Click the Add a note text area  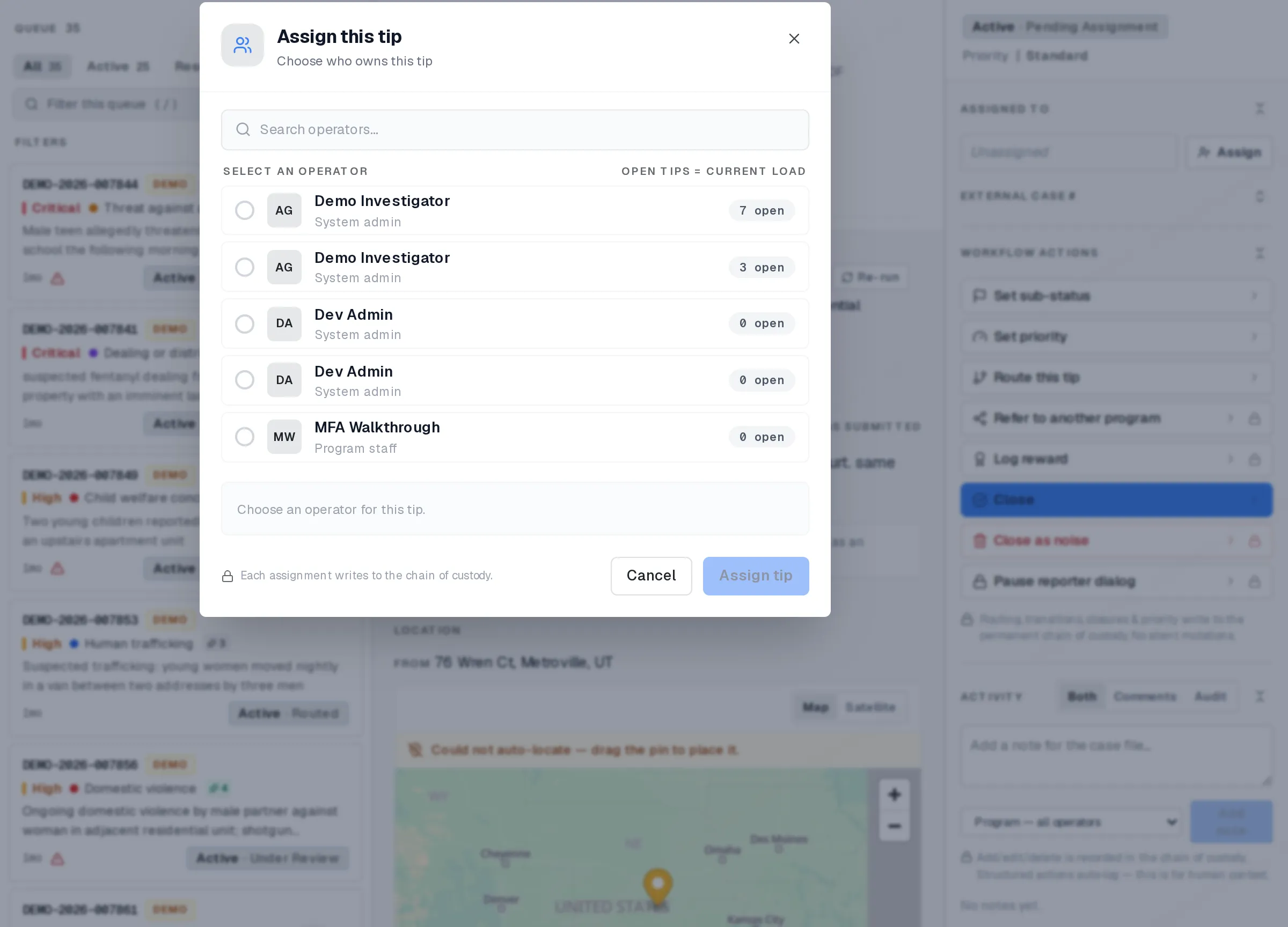[1116, 757]
